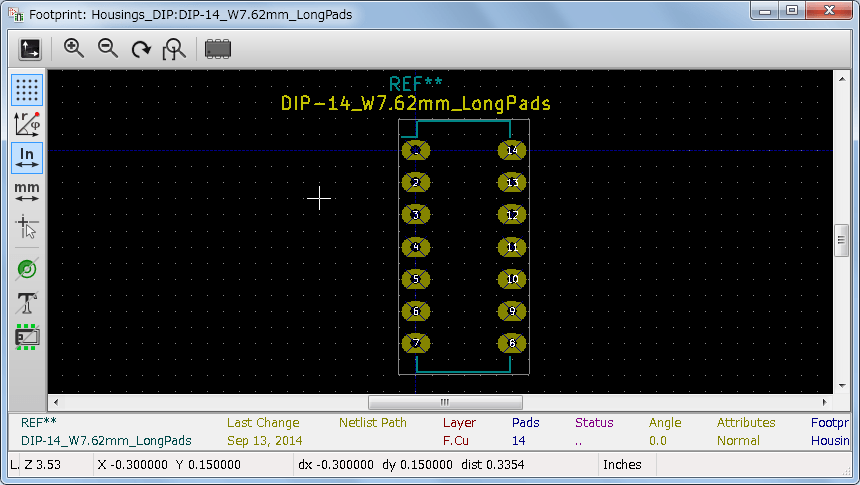The width and height of the screenshot is (860, 485).
Task: Click the DIP-14_W7.62mm_LongPads value text on canvas
Action: 415,103
